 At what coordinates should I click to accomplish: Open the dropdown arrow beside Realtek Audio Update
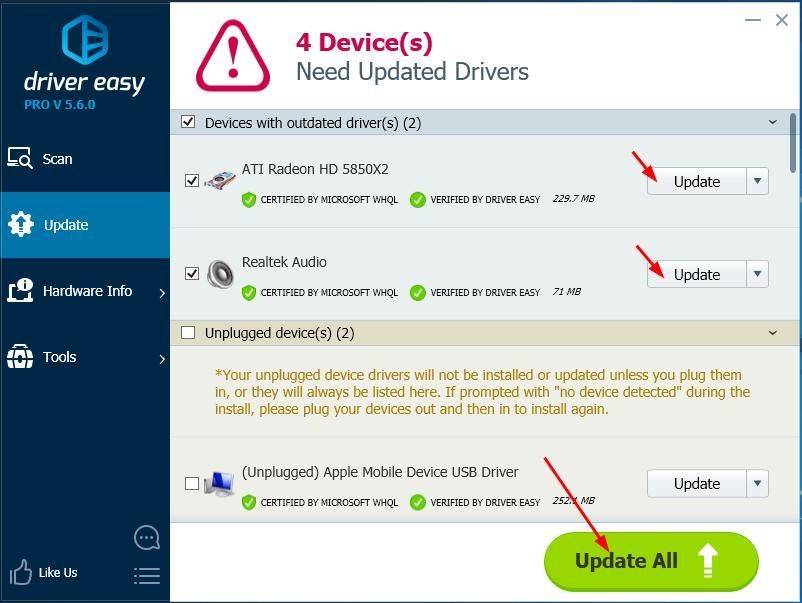pos(758,274)
